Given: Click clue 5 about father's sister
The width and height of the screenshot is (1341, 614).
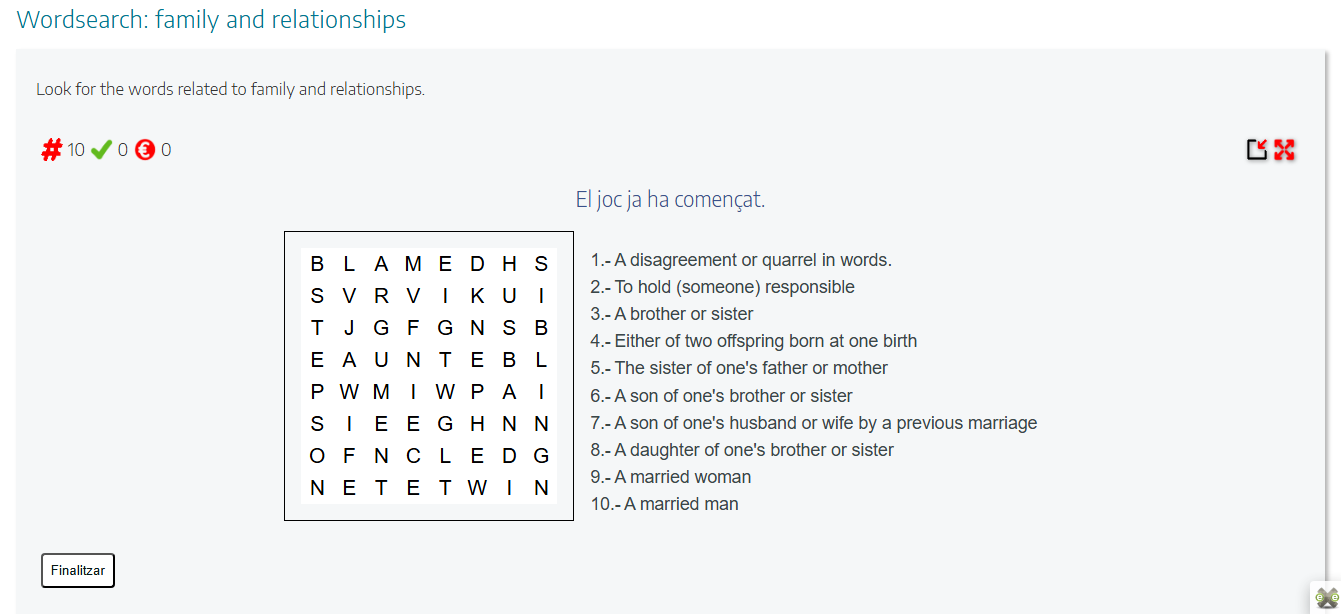Looking at the screenshot, I should click(739, 368).
